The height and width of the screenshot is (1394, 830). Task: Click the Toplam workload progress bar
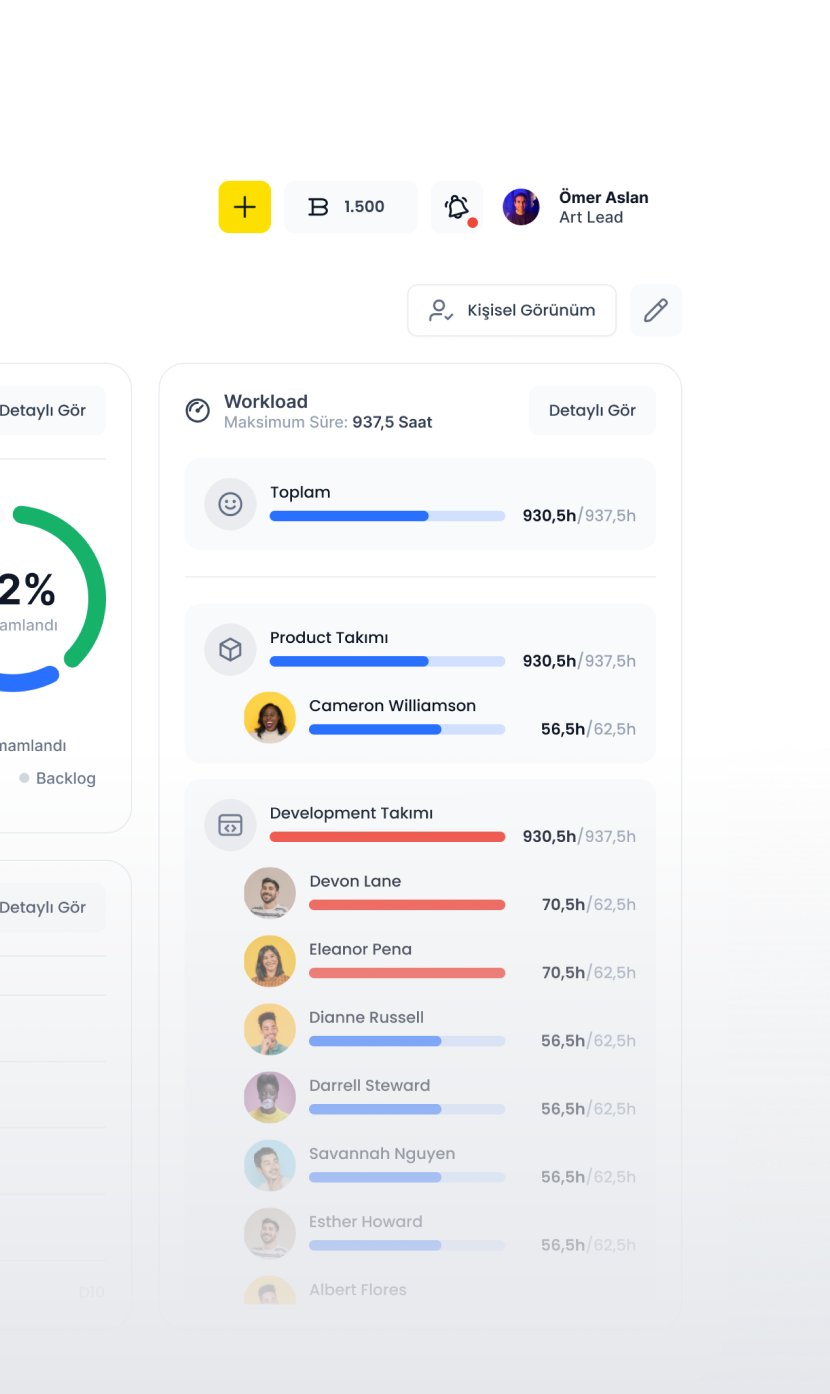387,516
